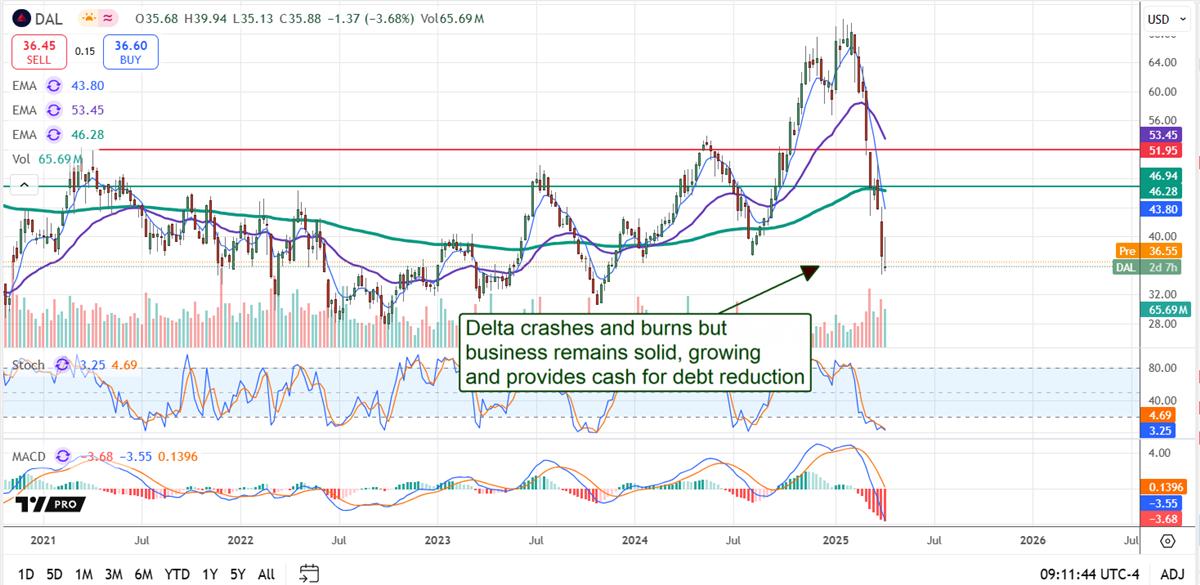Click the 0.1396 MACD axis label
Image resolution: width=1200 pixels, height=585 pixels.
[x=1163, y=485]
